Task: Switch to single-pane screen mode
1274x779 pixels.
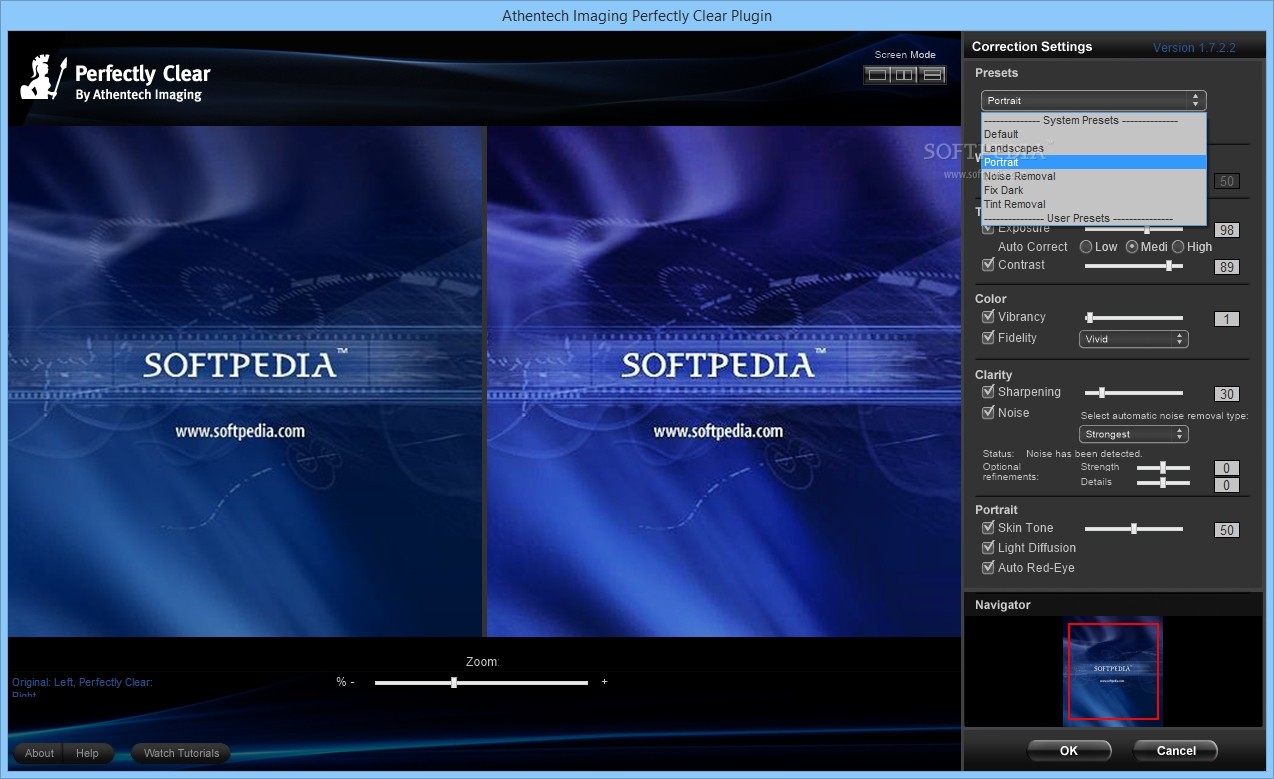Action: [877, 74]
